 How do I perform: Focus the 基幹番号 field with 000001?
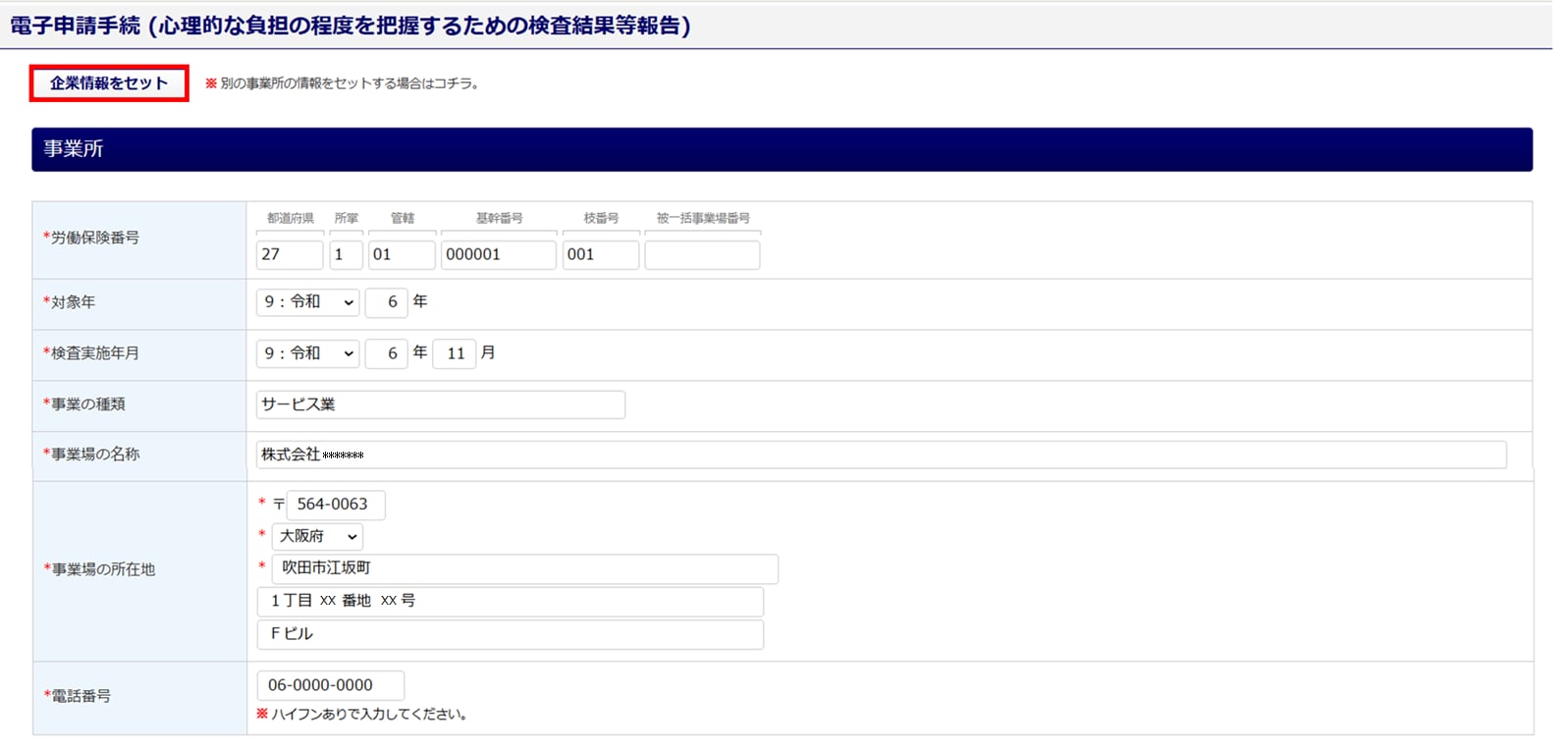tap(498, 255)
